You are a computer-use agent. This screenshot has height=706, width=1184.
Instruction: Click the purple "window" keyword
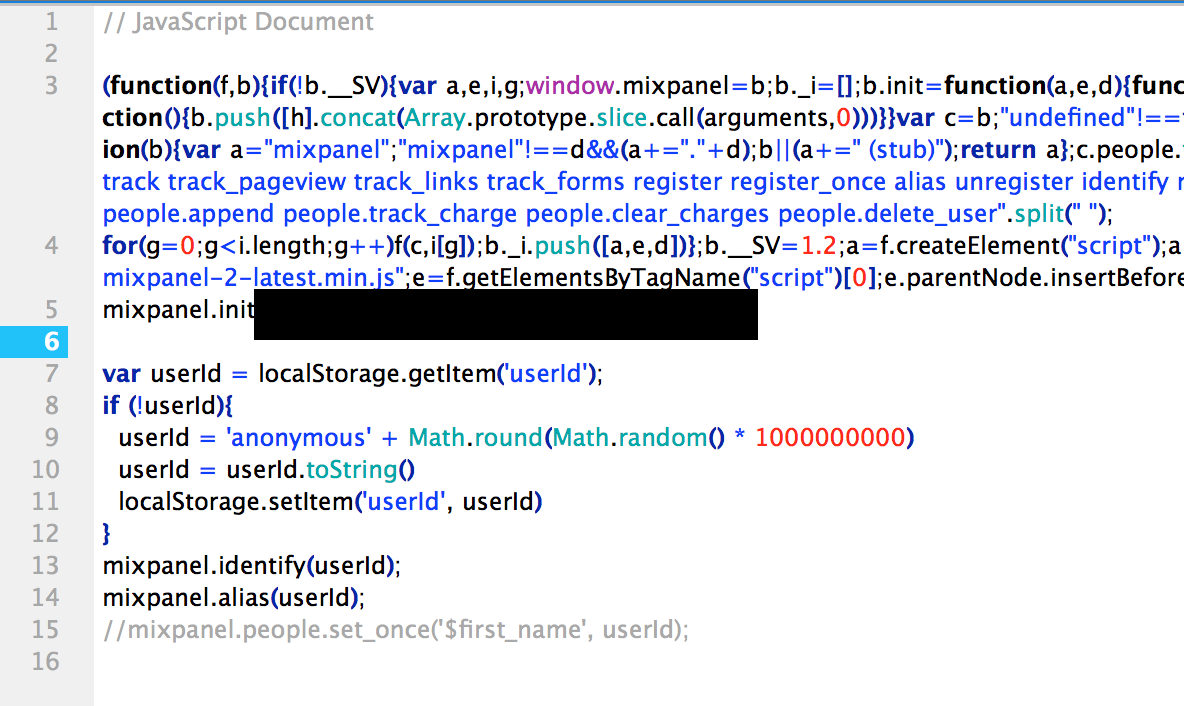point(570,86)
